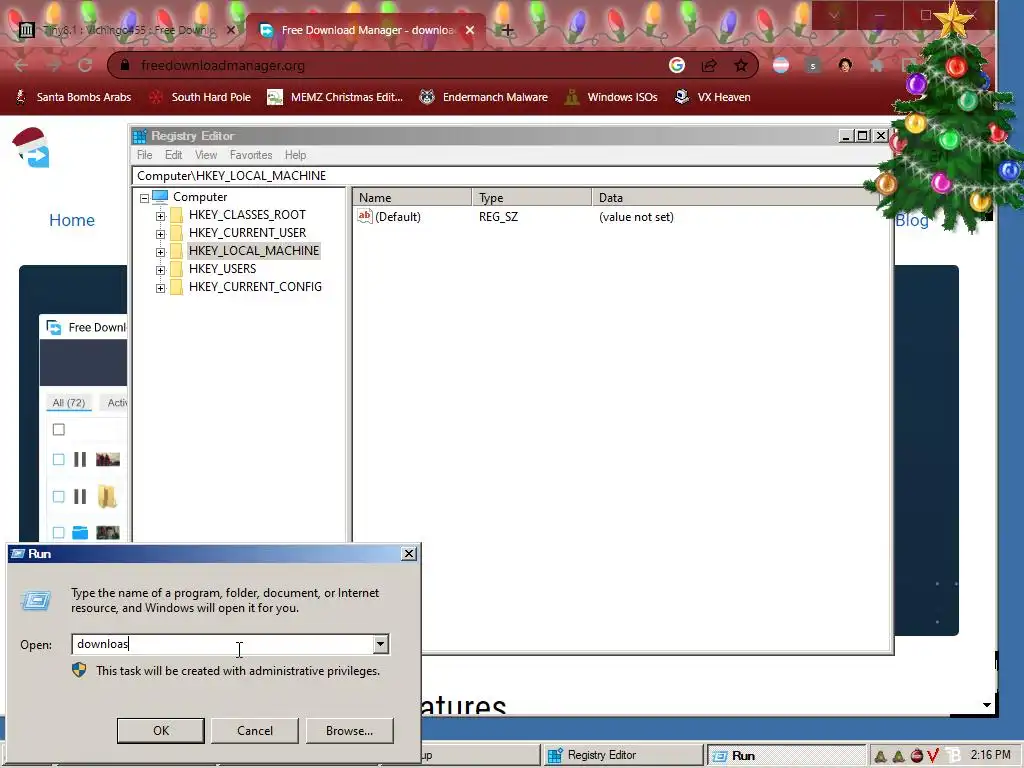
Task: Open the South Hard Pole bookmark
Action: click(200, 97)
